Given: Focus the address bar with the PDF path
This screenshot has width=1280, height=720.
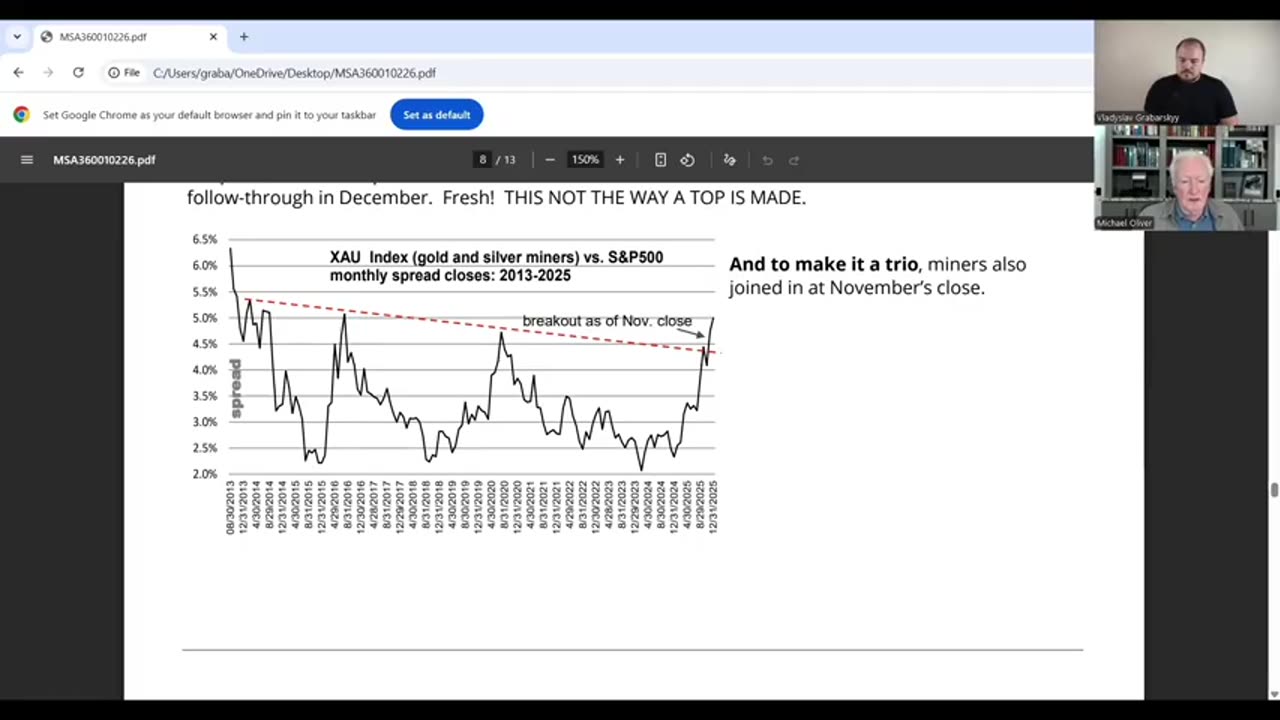Looking at the screenshot, I should pos(600,73).
